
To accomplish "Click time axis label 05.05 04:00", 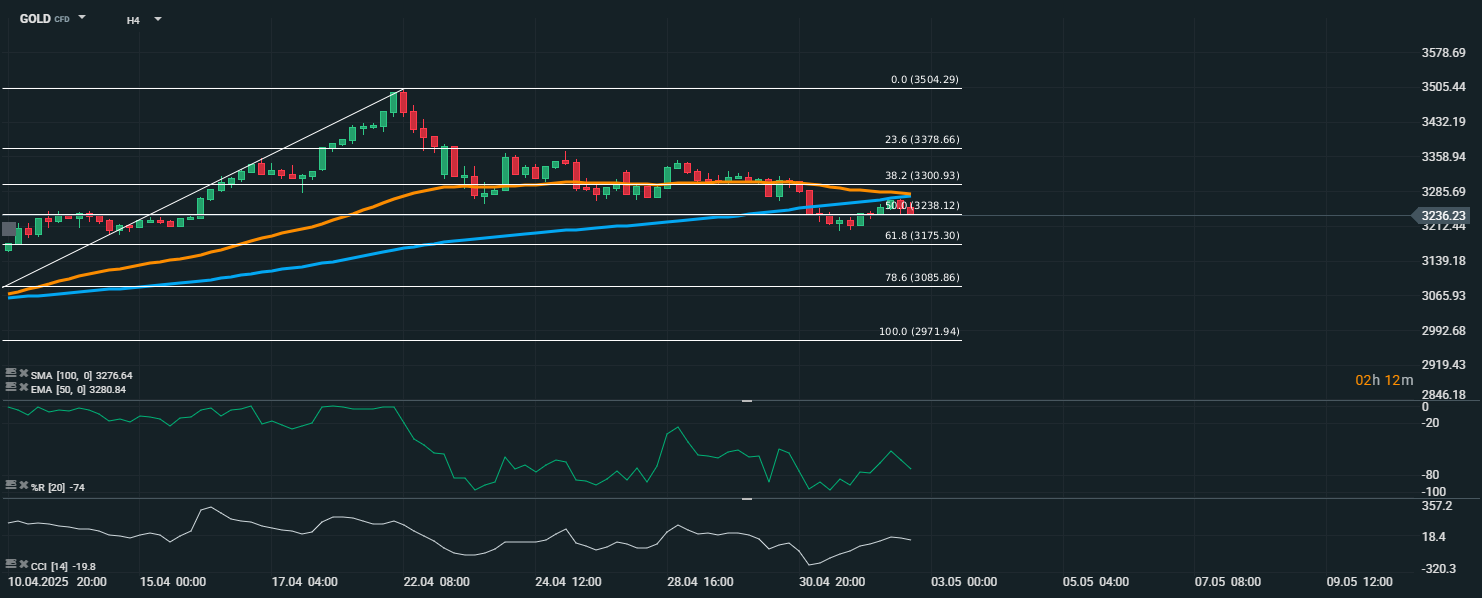I will pyautogui.click(x=1097, y=581).
